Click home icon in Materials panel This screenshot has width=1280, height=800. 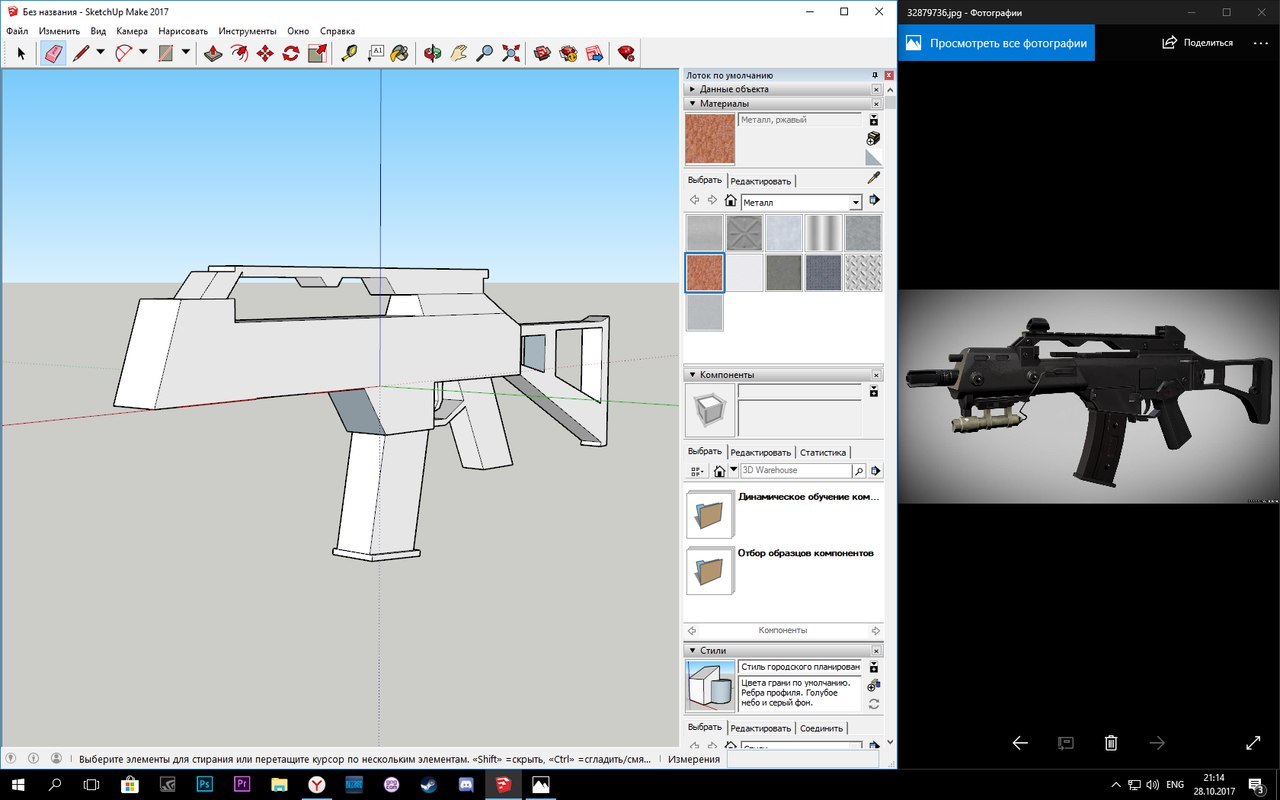coord(730,201)
